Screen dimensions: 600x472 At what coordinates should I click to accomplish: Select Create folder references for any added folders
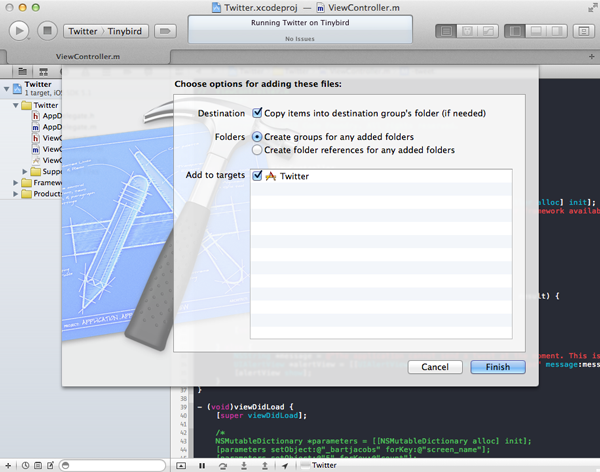(257, 150)
